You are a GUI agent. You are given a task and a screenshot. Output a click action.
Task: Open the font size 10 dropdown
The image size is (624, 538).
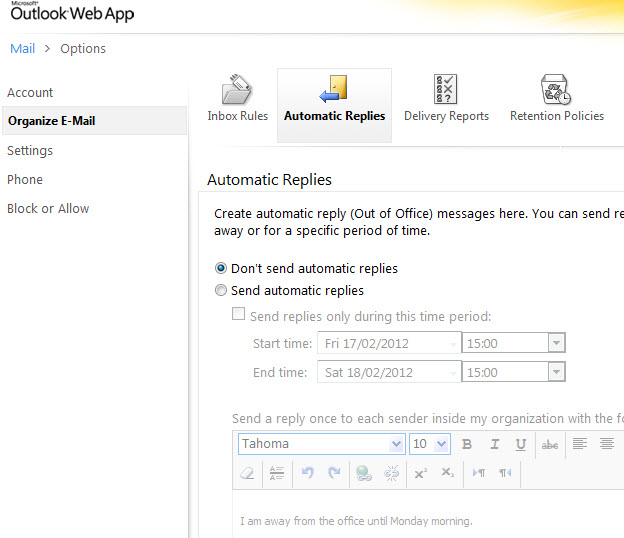pos(442,444)
